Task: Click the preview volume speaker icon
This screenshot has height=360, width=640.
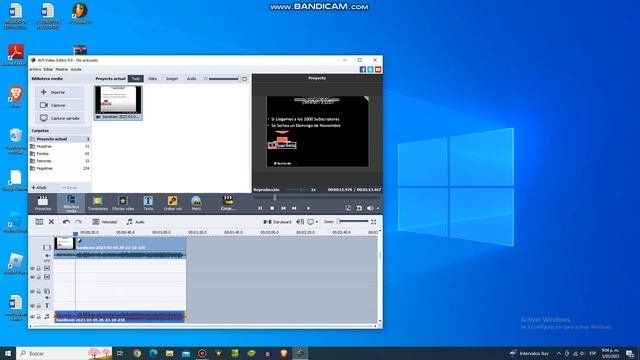Action: [370, 208]
